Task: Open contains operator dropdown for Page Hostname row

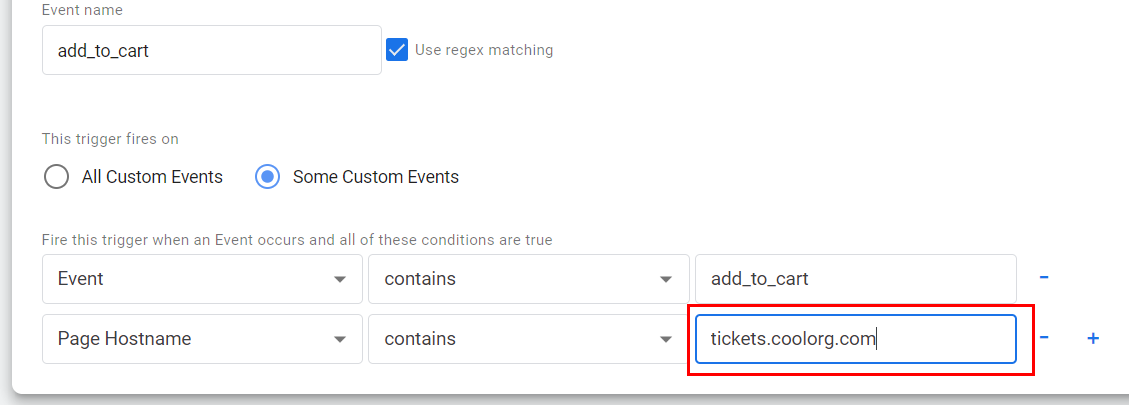Action: (528, 339)
